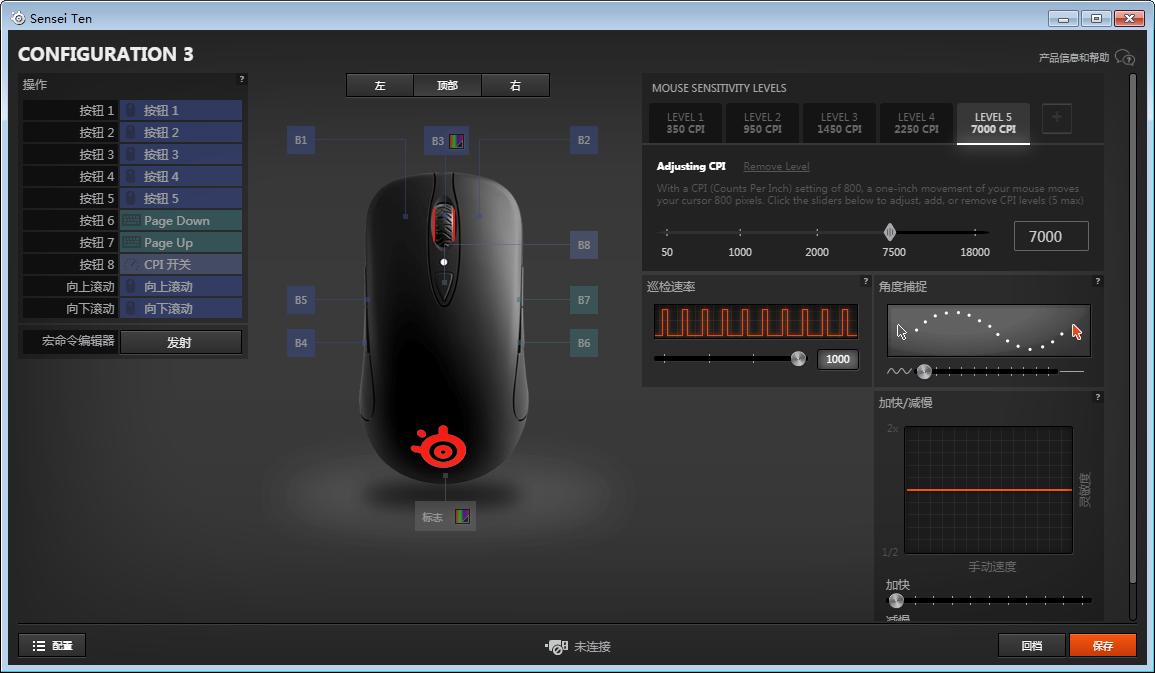Open 按钮 4 action assignment
Viewport: 1155px width, 673px height.
[180, 177]
